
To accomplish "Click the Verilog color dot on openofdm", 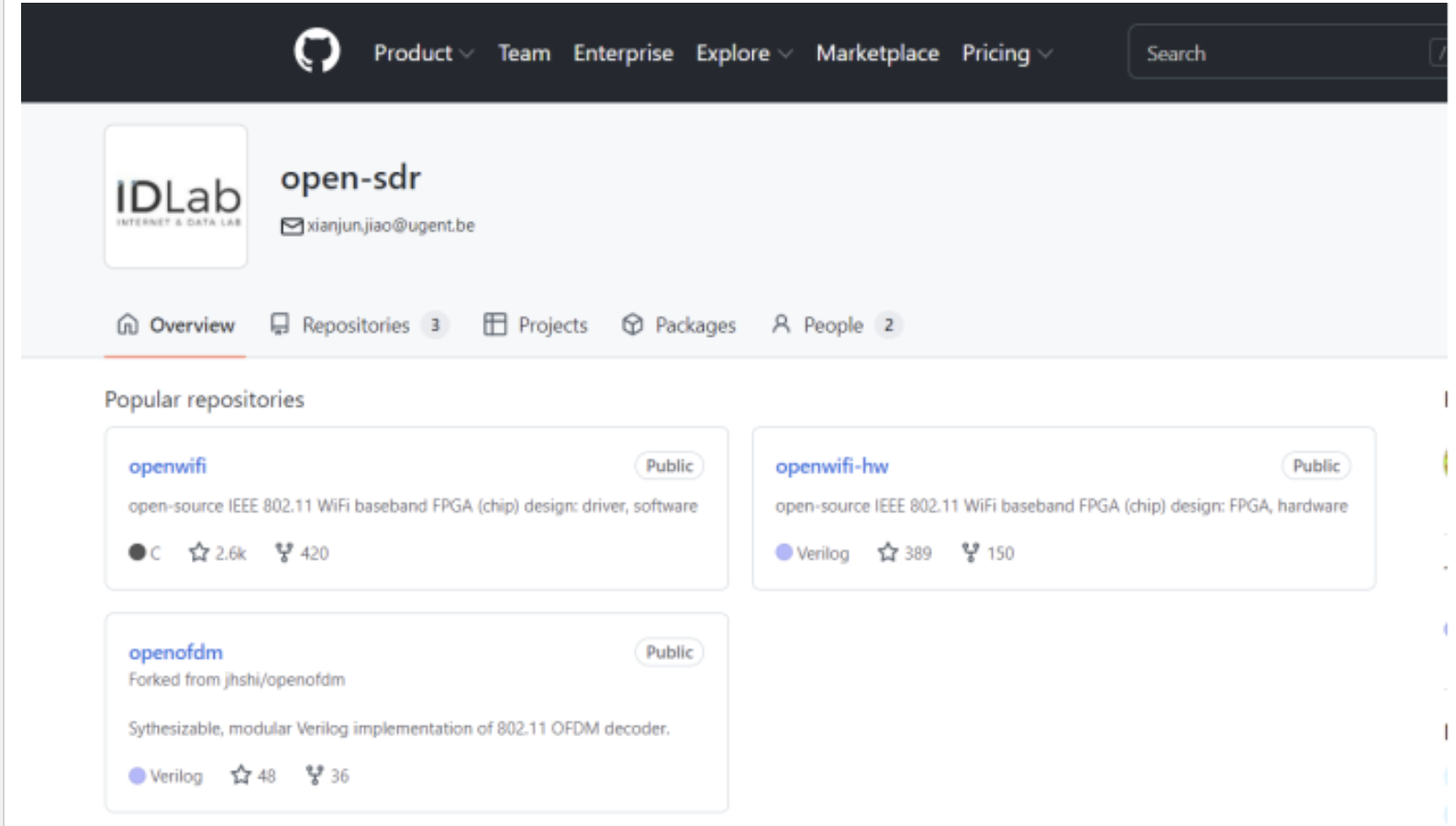I will [x=137, y=776].
